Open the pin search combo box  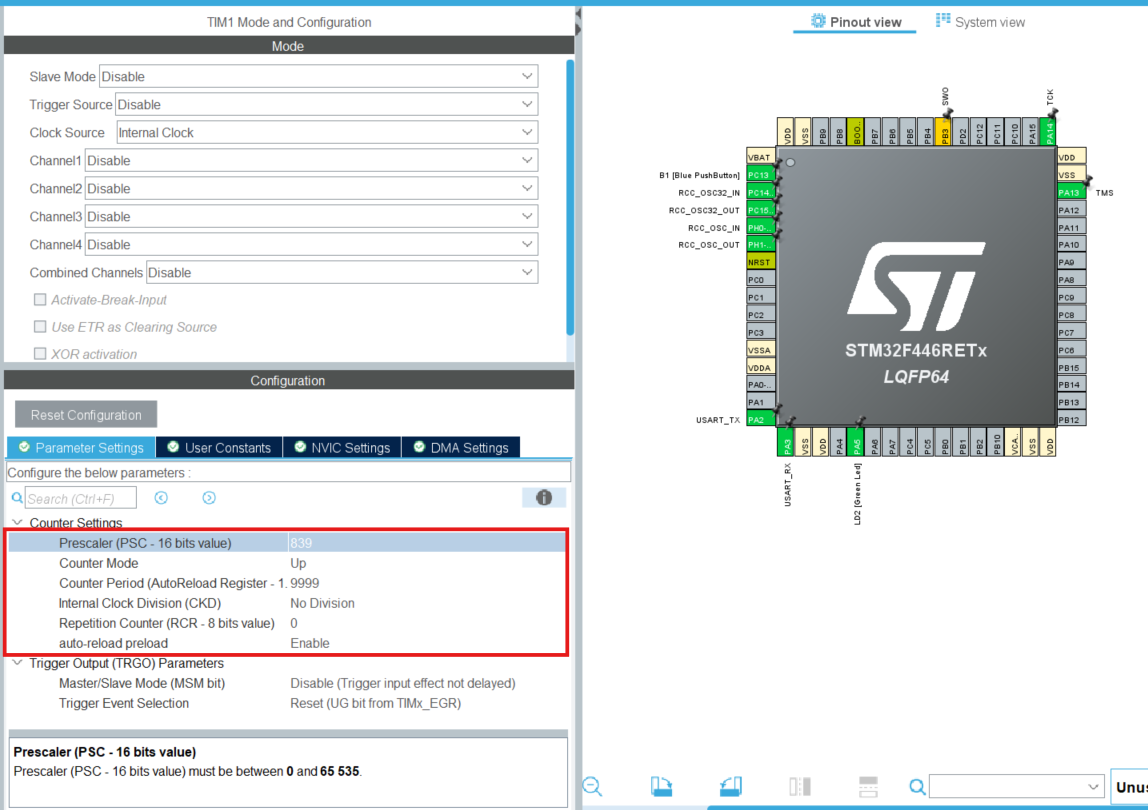click(x=1016, y=787)
